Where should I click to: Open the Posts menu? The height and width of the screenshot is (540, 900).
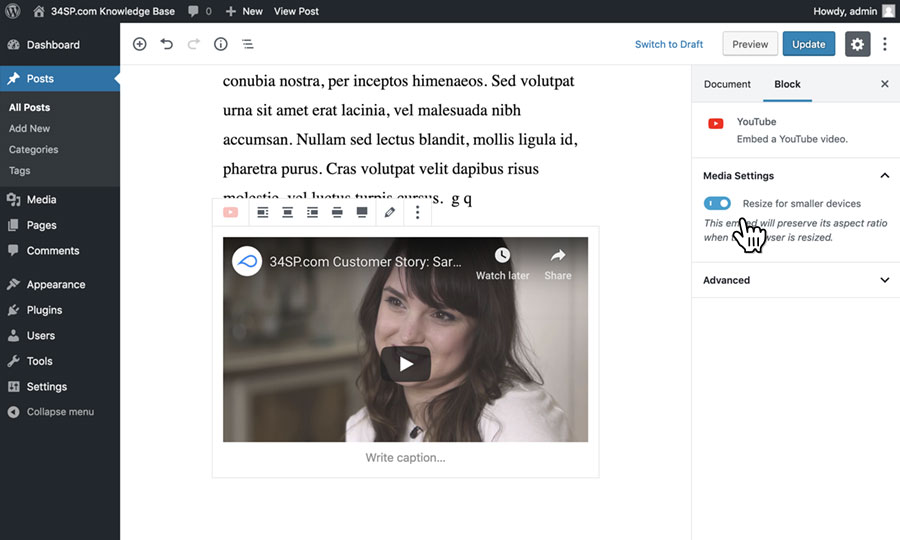coord(60,79)
